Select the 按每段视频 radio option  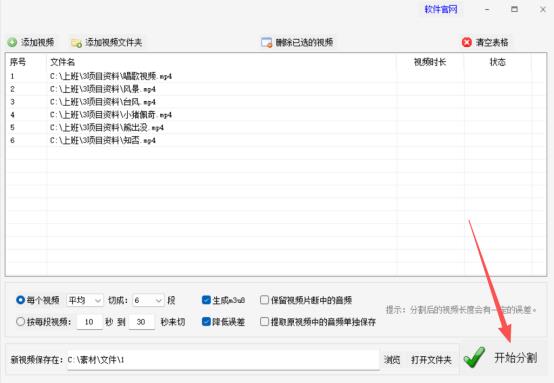pyautogui.click(x=20, y=322)
